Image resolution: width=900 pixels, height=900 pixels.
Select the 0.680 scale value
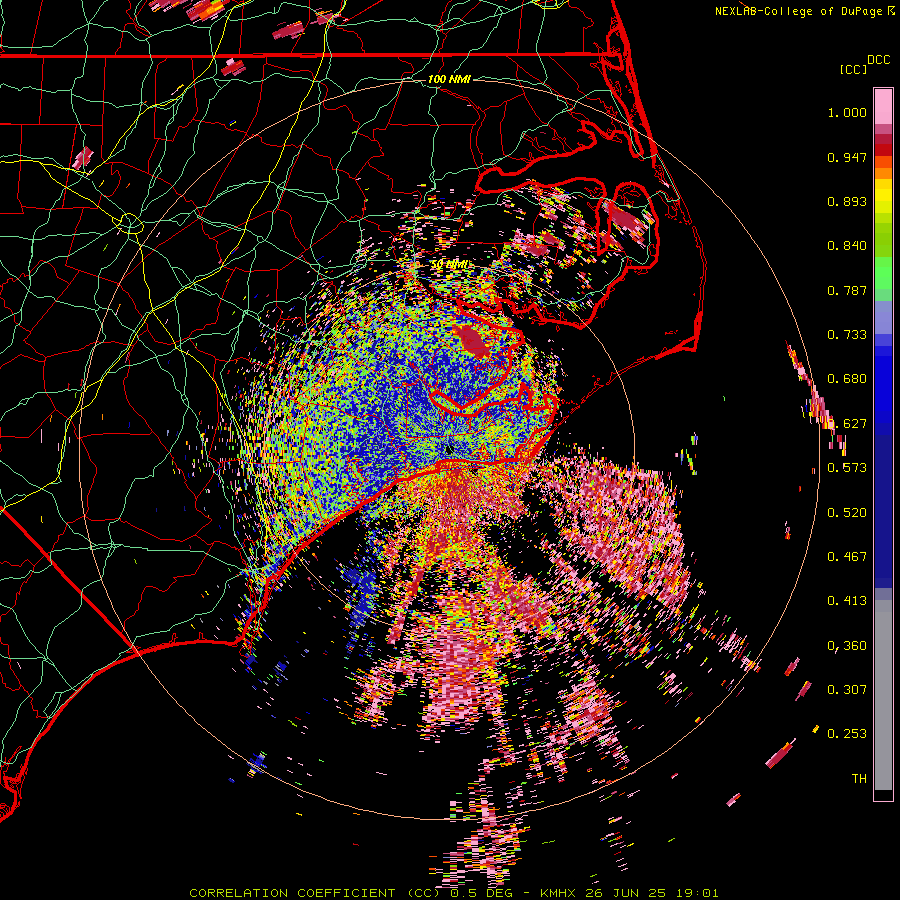coord(847,379)
